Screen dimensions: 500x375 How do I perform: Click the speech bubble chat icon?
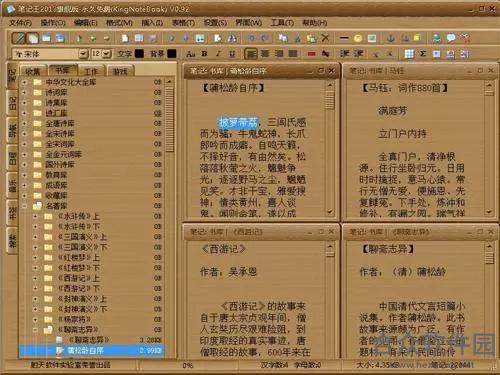click(451, 38)
